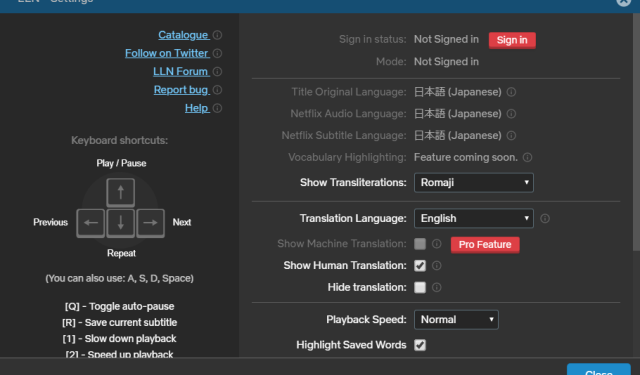The height and width of the screenshot is (375, 640).
Task: Click the 'Not Signed in' status text
Action: (446, 40)
